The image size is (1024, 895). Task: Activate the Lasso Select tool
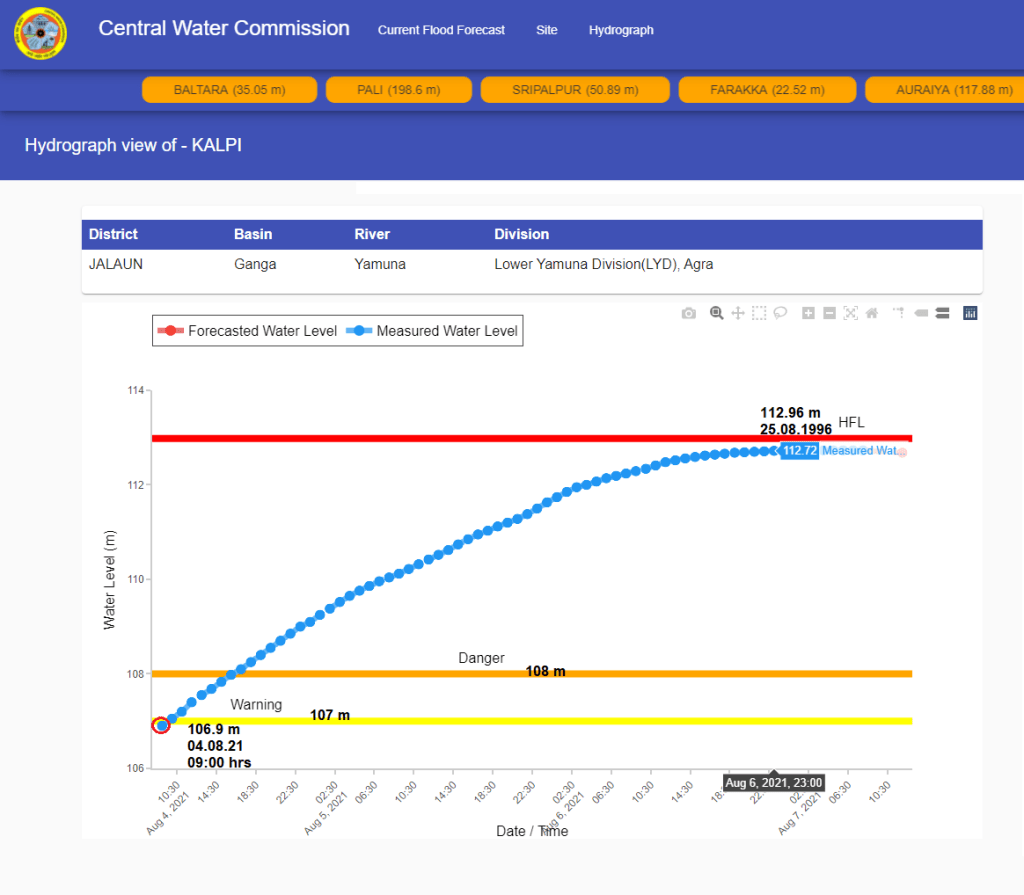tap(780, 313)
